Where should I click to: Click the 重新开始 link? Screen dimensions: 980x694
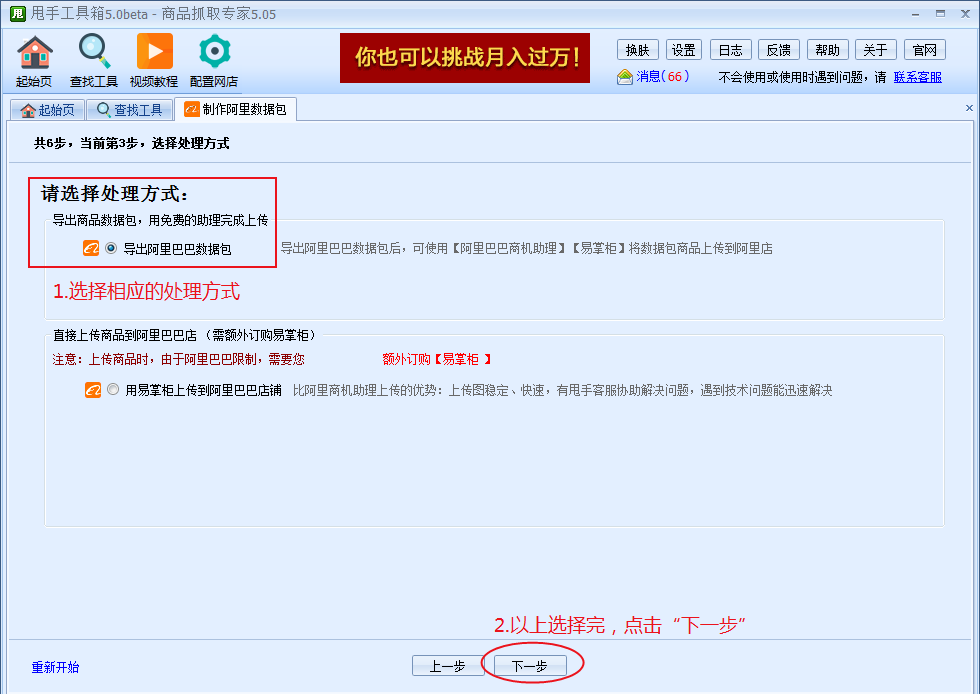56,667
